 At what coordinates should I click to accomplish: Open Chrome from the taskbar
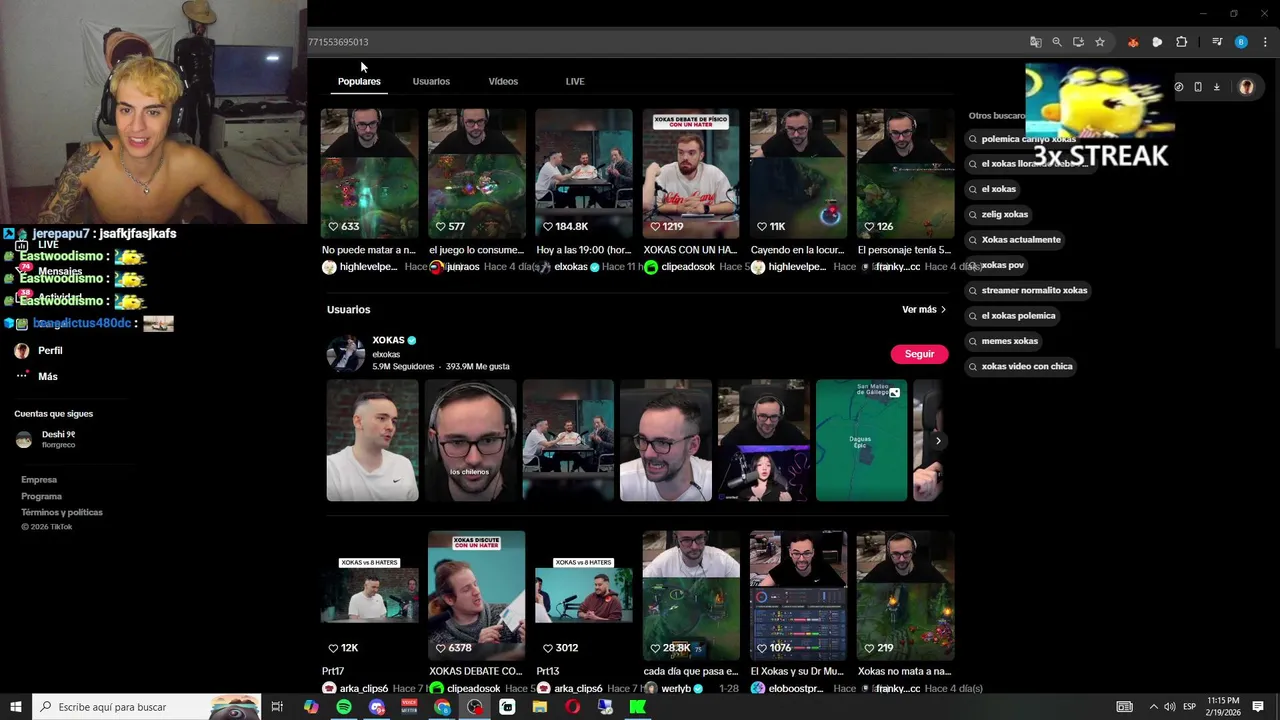[x=442, y=707]
